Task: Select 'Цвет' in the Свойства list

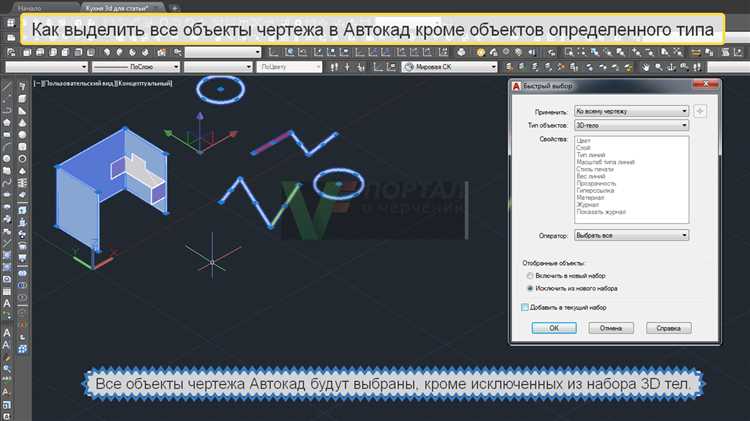Action: tap(584, 141)
